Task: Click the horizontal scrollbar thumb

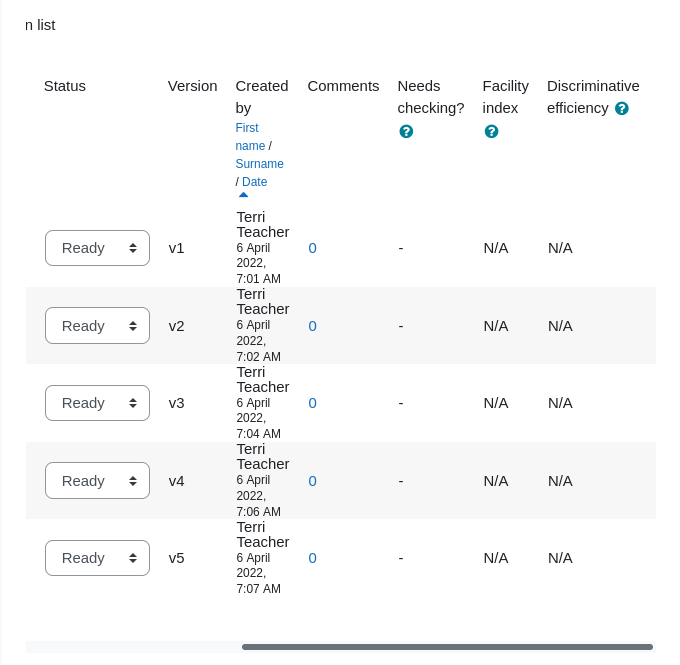Action: (447, 647)
